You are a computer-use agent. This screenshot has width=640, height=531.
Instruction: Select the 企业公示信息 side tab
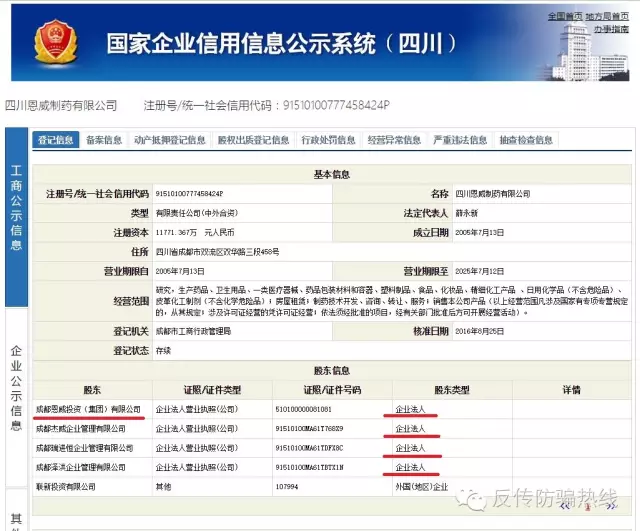[x=16, y=398]
